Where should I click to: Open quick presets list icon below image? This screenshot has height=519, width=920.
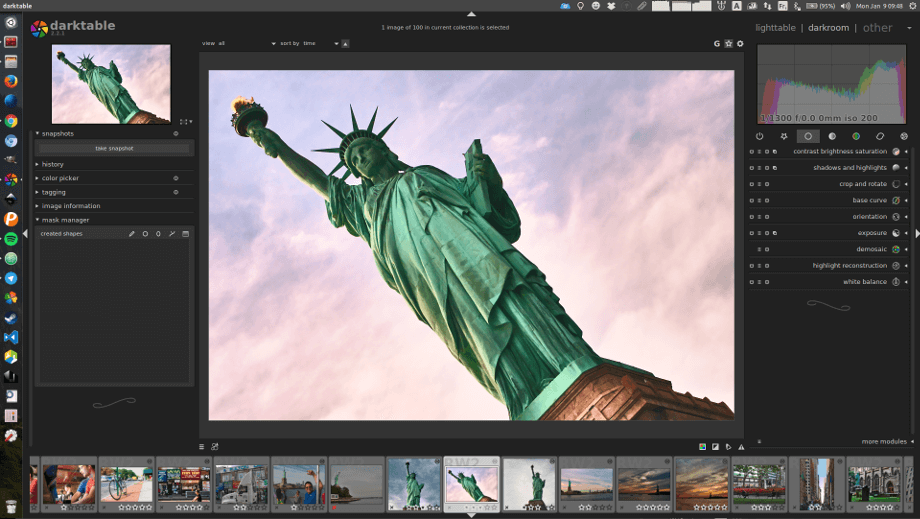point(201,447)
